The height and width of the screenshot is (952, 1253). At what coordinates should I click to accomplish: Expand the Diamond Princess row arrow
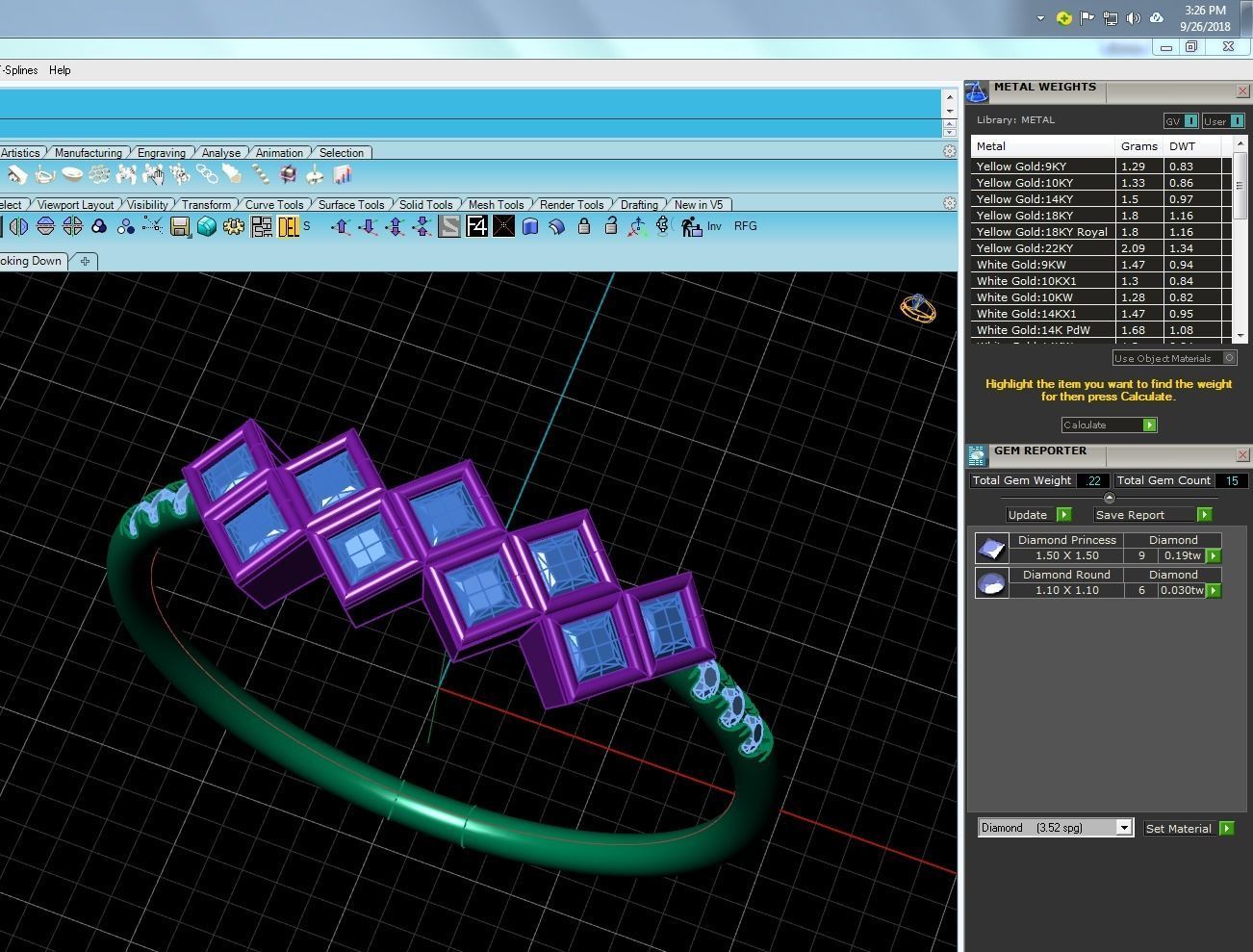tap(1214, 555)
